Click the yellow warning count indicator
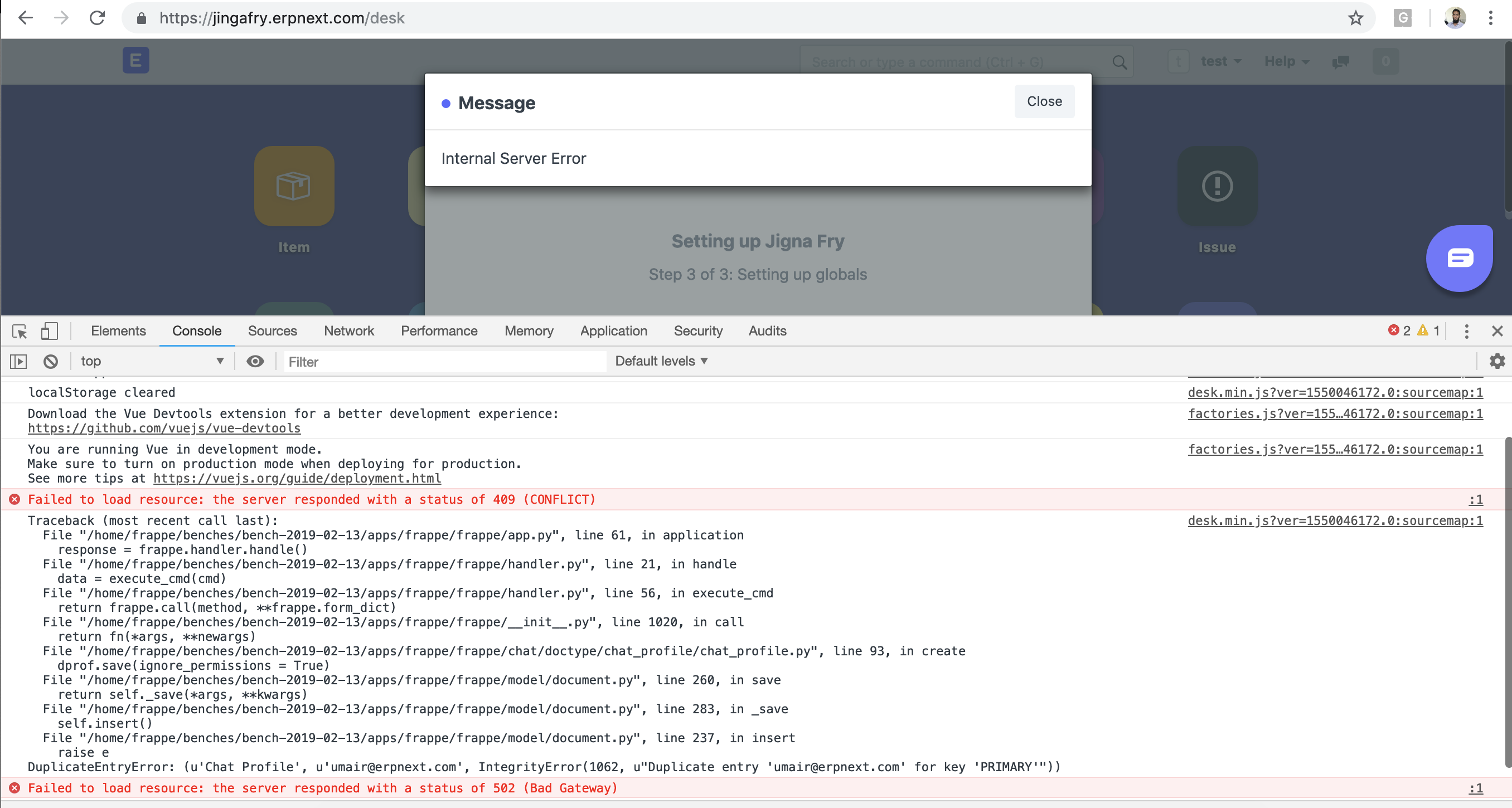This screenshot has width=1512, height=808. click(1428, 331)
